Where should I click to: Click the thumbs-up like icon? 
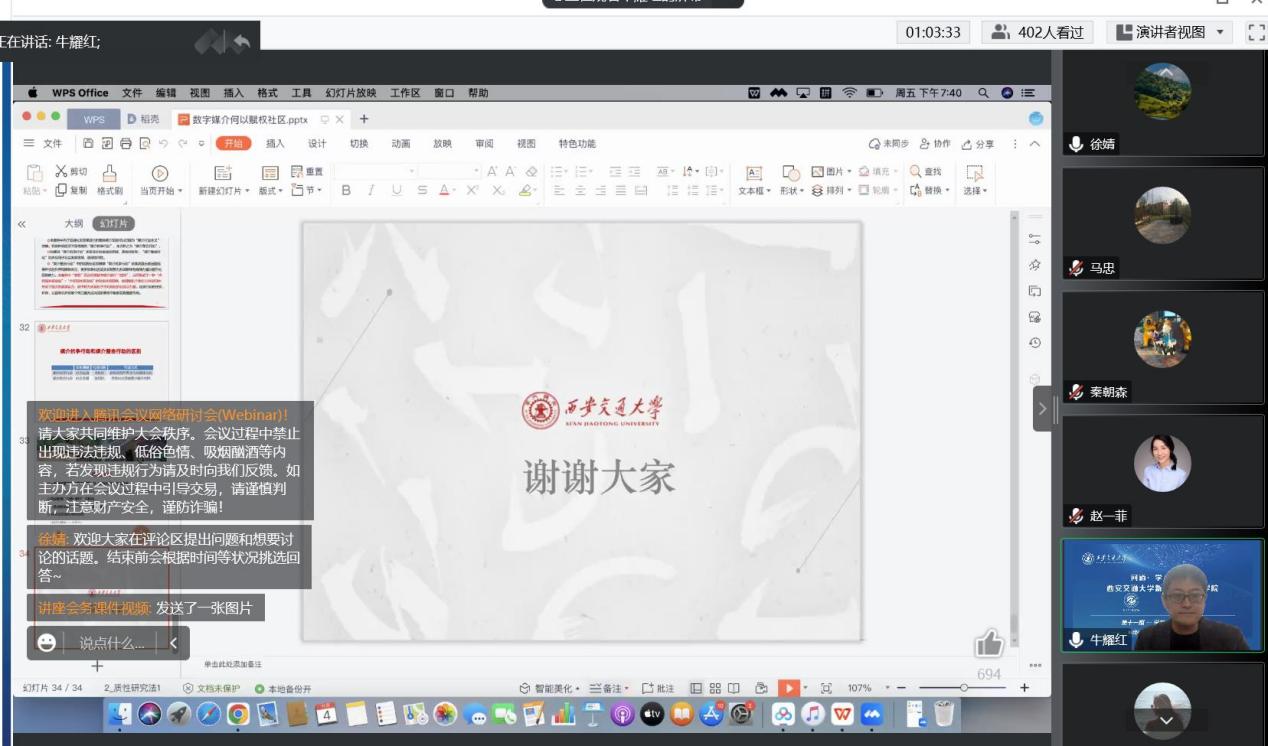(989, 643)
